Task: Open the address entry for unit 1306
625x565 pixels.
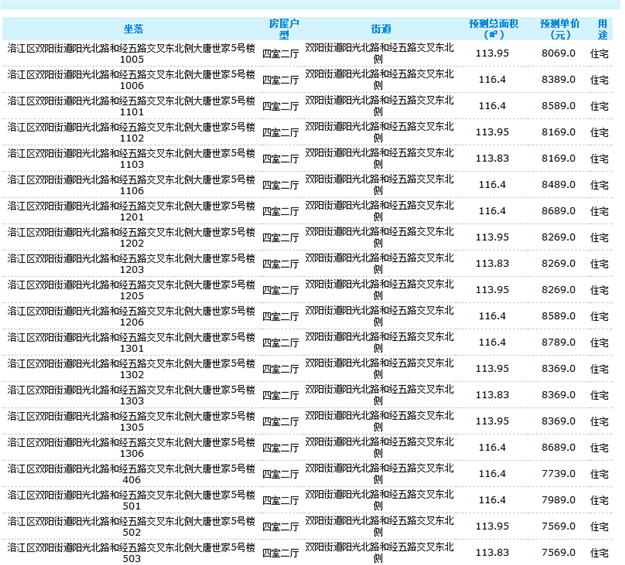Action: [132, 444]
